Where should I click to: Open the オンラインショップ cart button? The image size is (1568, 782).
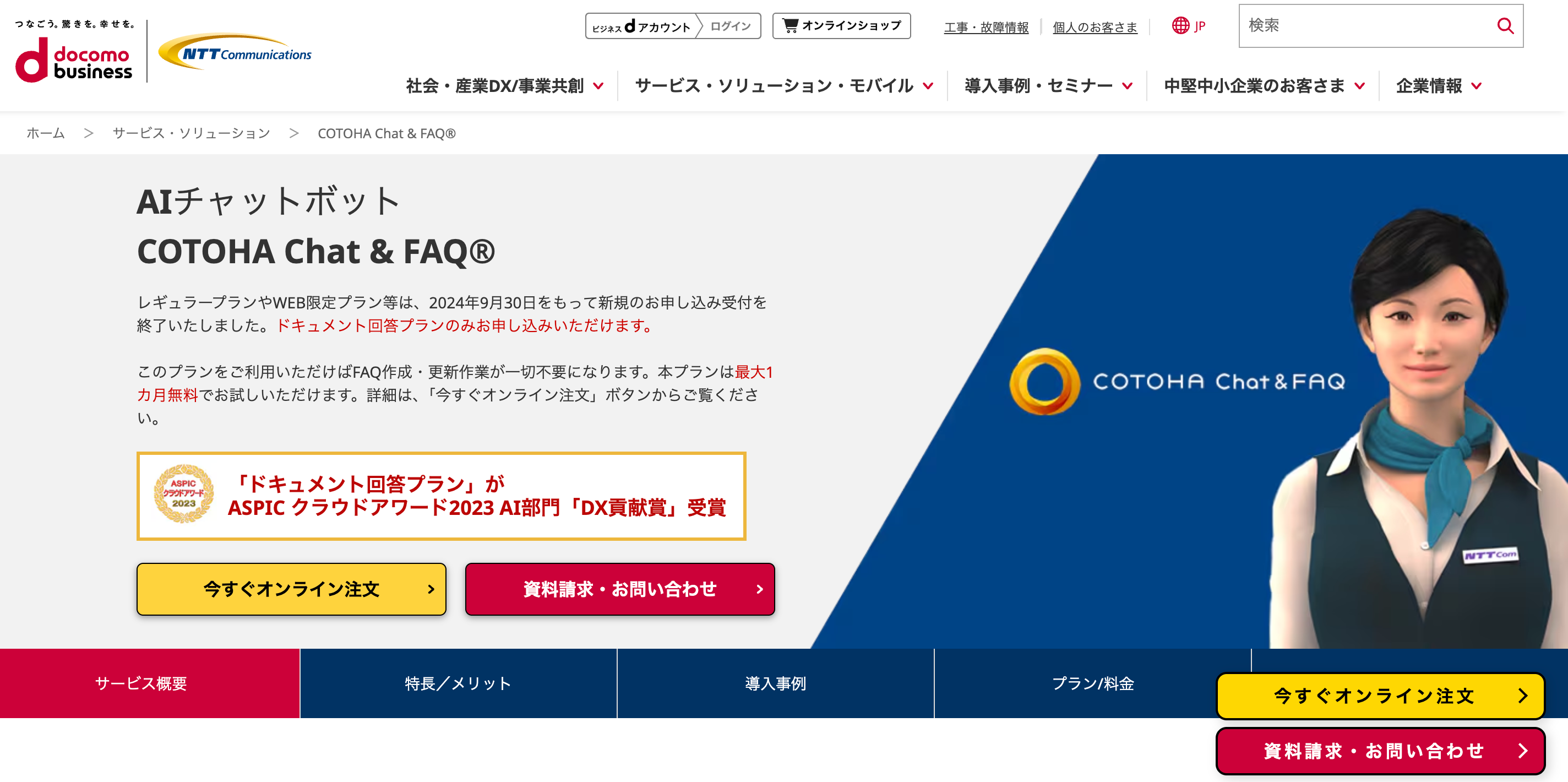(x=841, y=25)
